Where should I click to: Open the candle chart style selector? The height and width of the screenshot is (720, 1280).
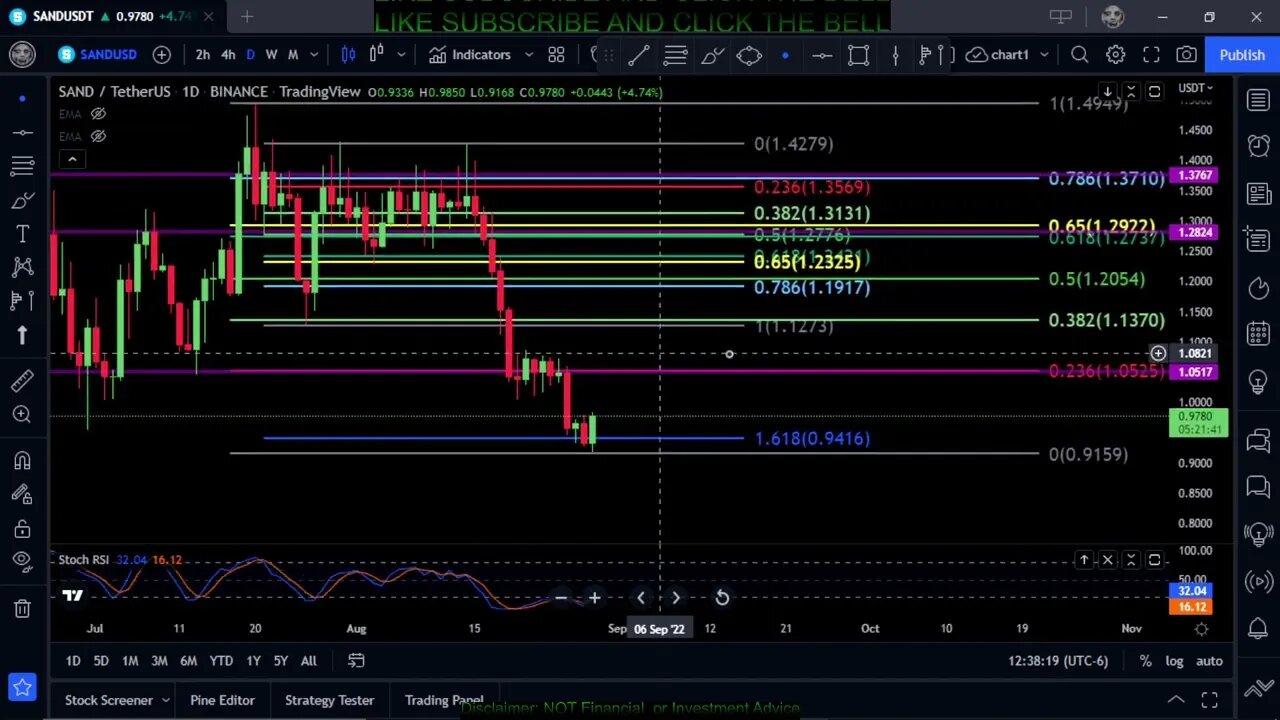point(348,55)
